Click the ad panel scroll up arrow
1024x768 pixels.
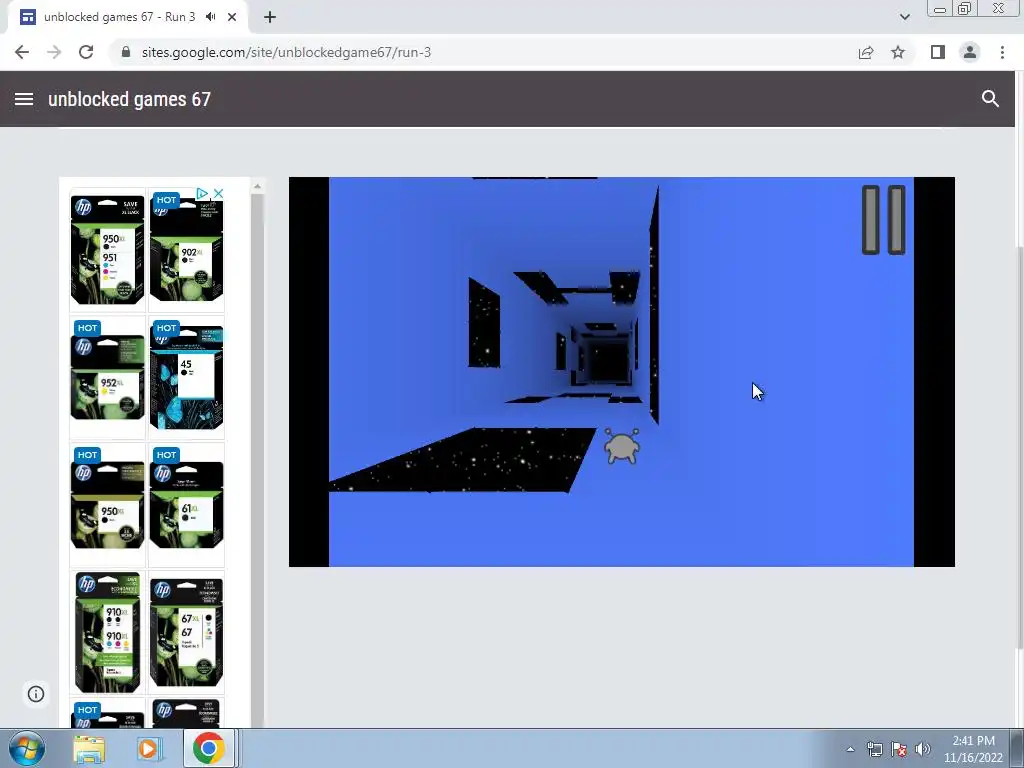point(257,186)
